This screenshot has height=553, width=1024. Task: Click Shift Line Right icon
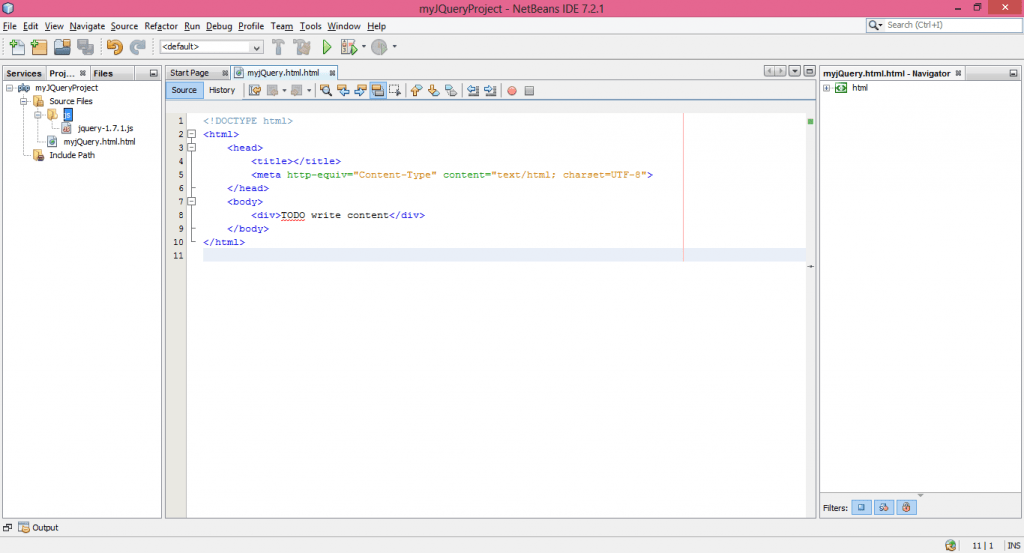coord(490,91)
